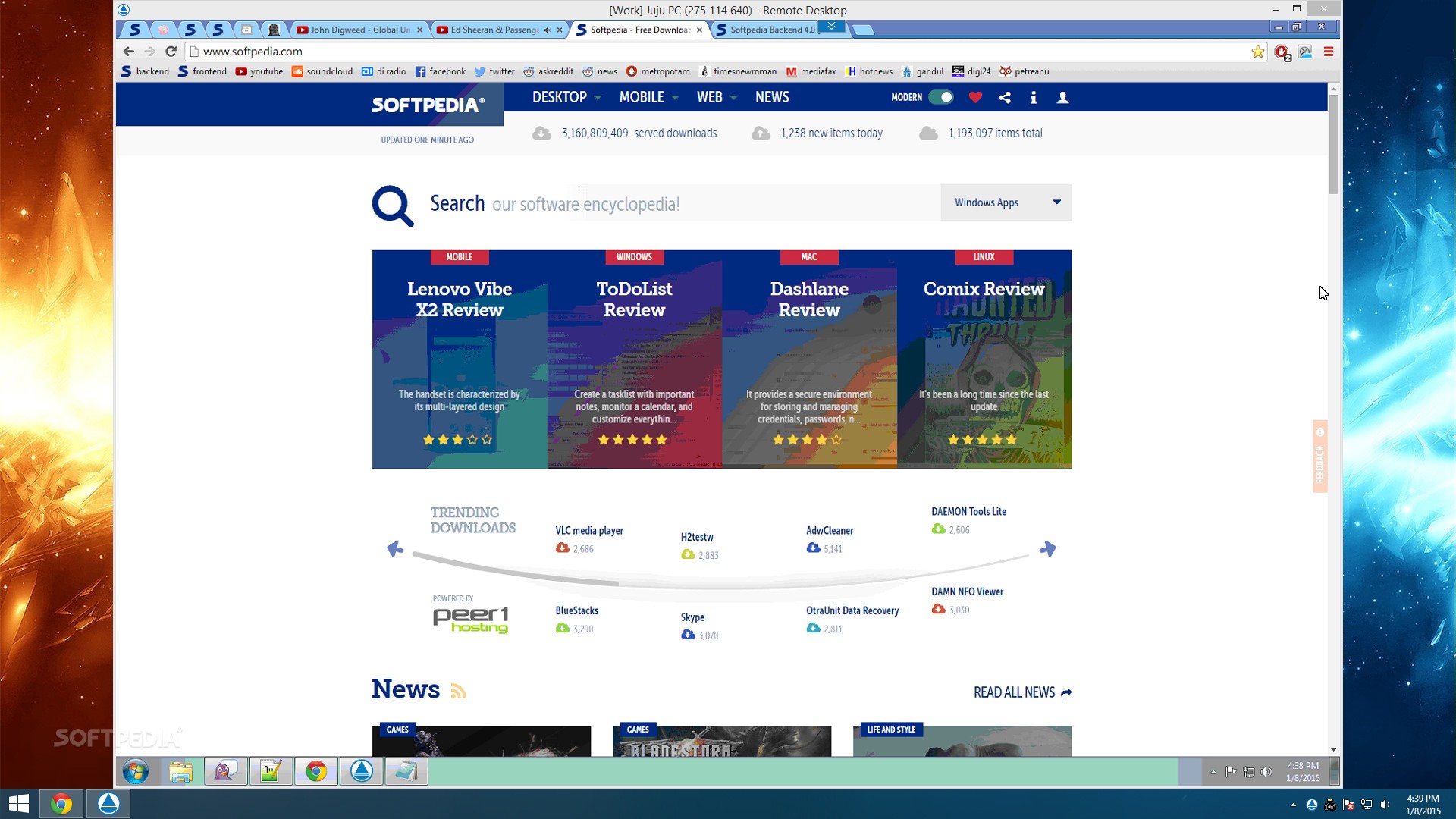Show hidden icons in remote system tray
Image resolution: width=1456 pixels, height=819 pixels.
(1213, 772)
